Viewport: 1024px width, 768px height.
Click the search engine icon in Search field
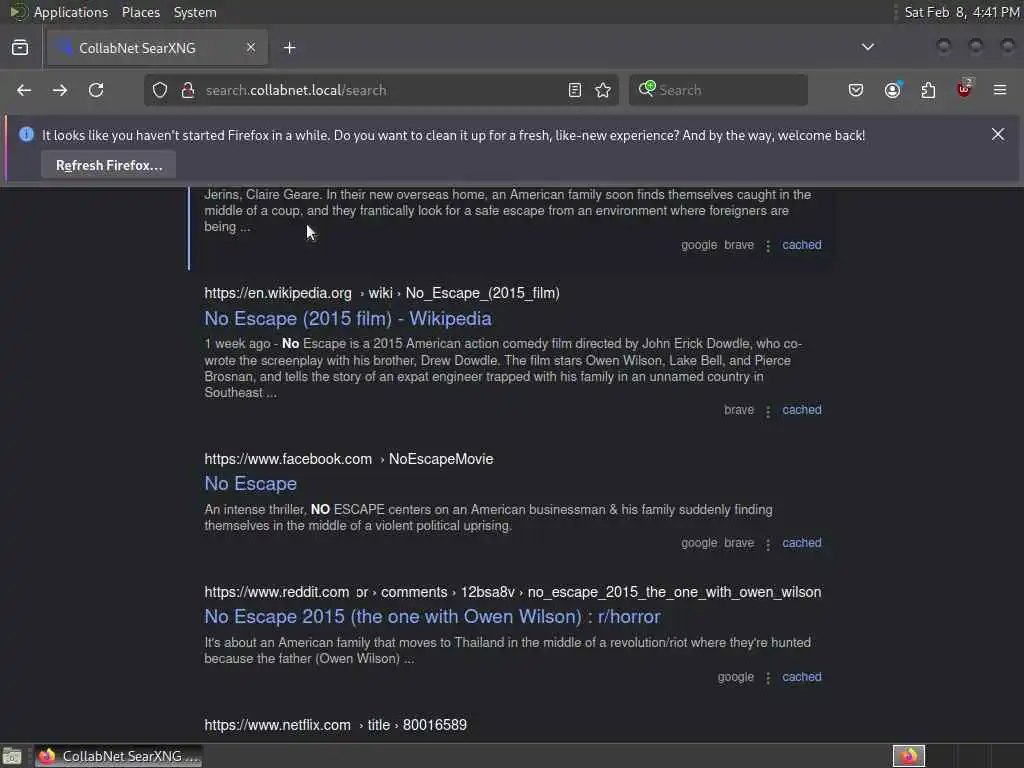(x=647, y=89)
